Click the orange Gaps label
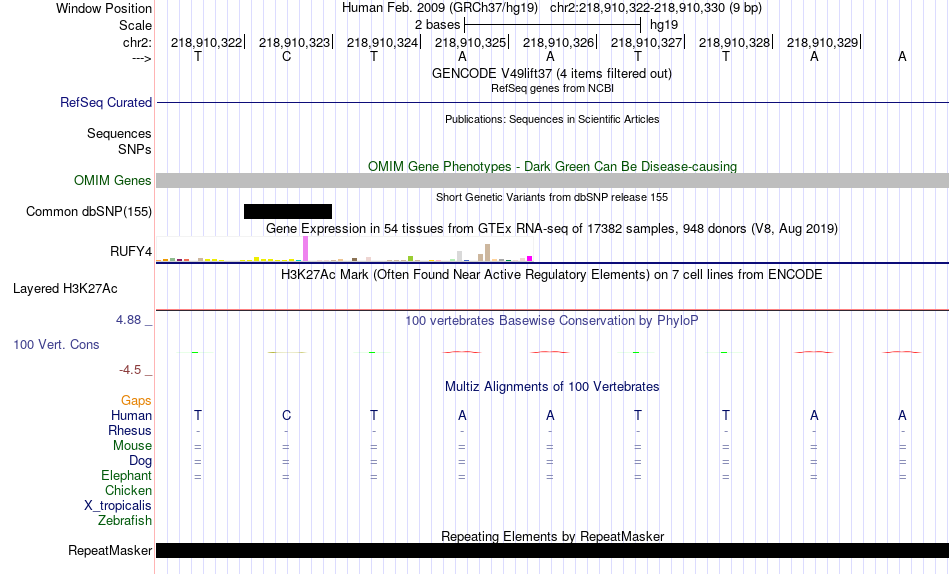This screenshot has height=574, width=950. coord(136,401)
